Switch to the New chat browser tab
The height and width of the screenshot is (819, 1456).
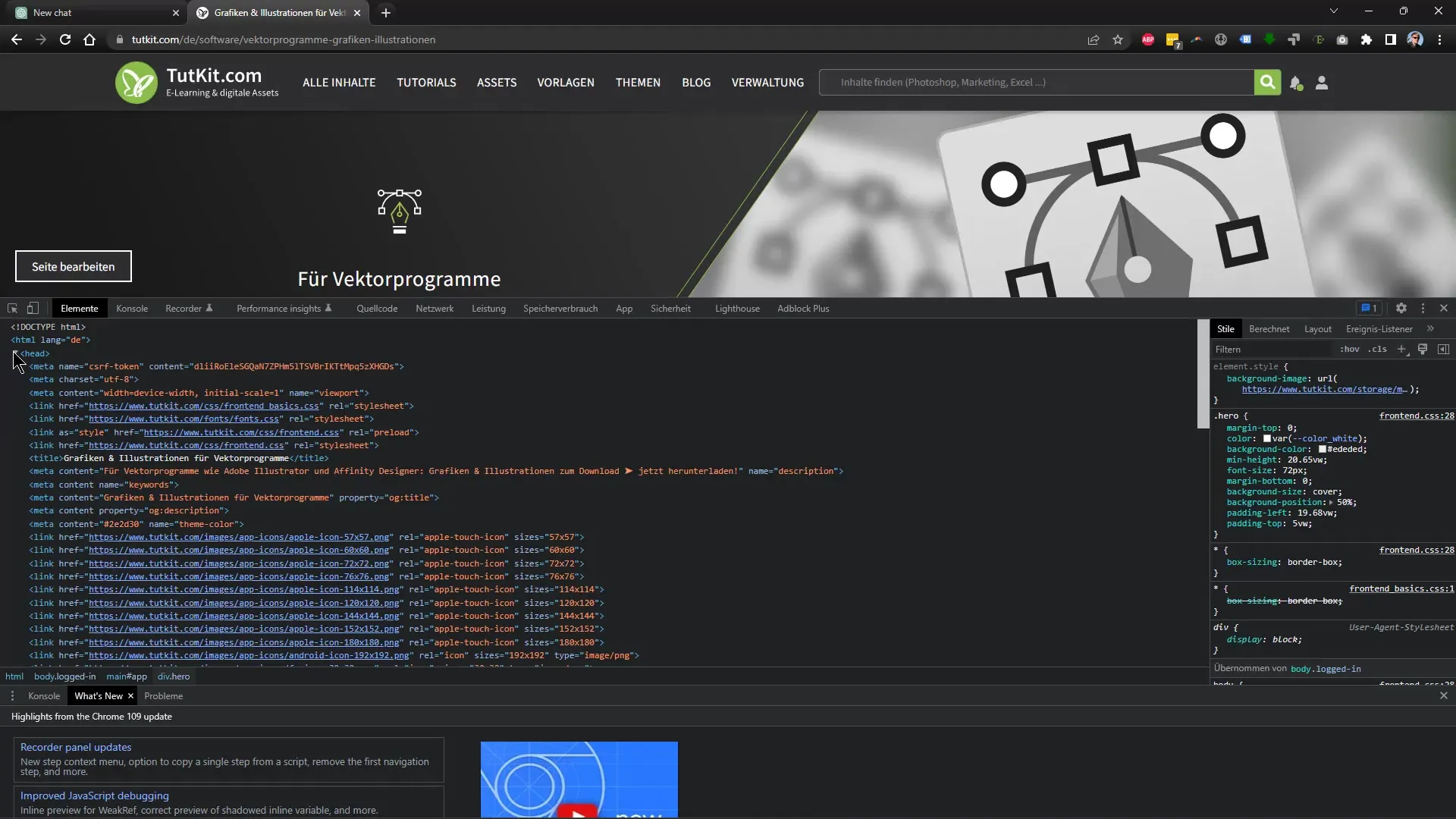[95, 12]
